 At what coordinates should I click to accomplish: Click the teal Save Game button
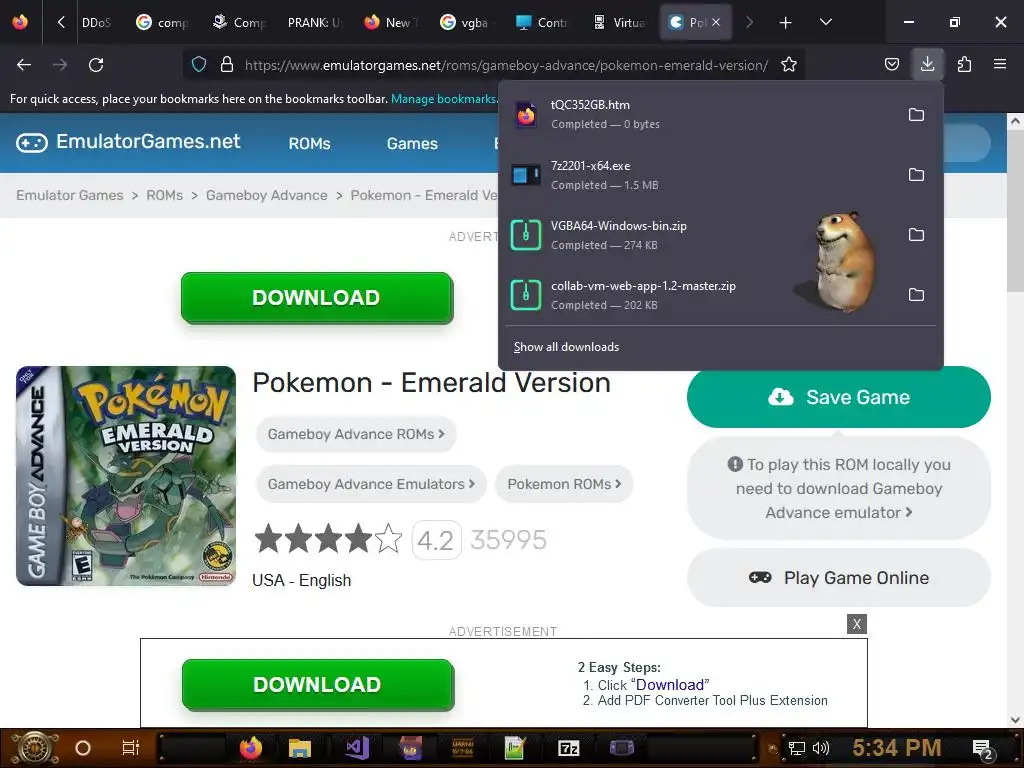coord(839,397)
